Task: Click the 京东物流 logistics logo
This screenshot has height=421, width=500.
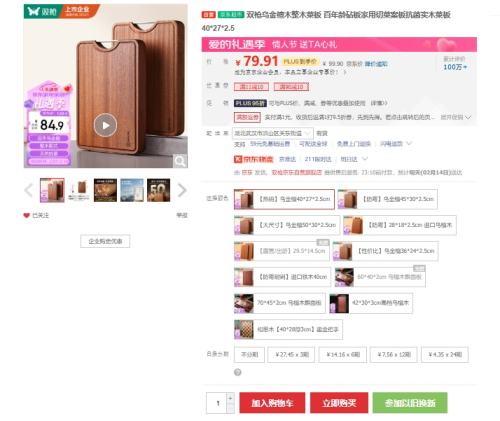Action: [x=254, y=159]
